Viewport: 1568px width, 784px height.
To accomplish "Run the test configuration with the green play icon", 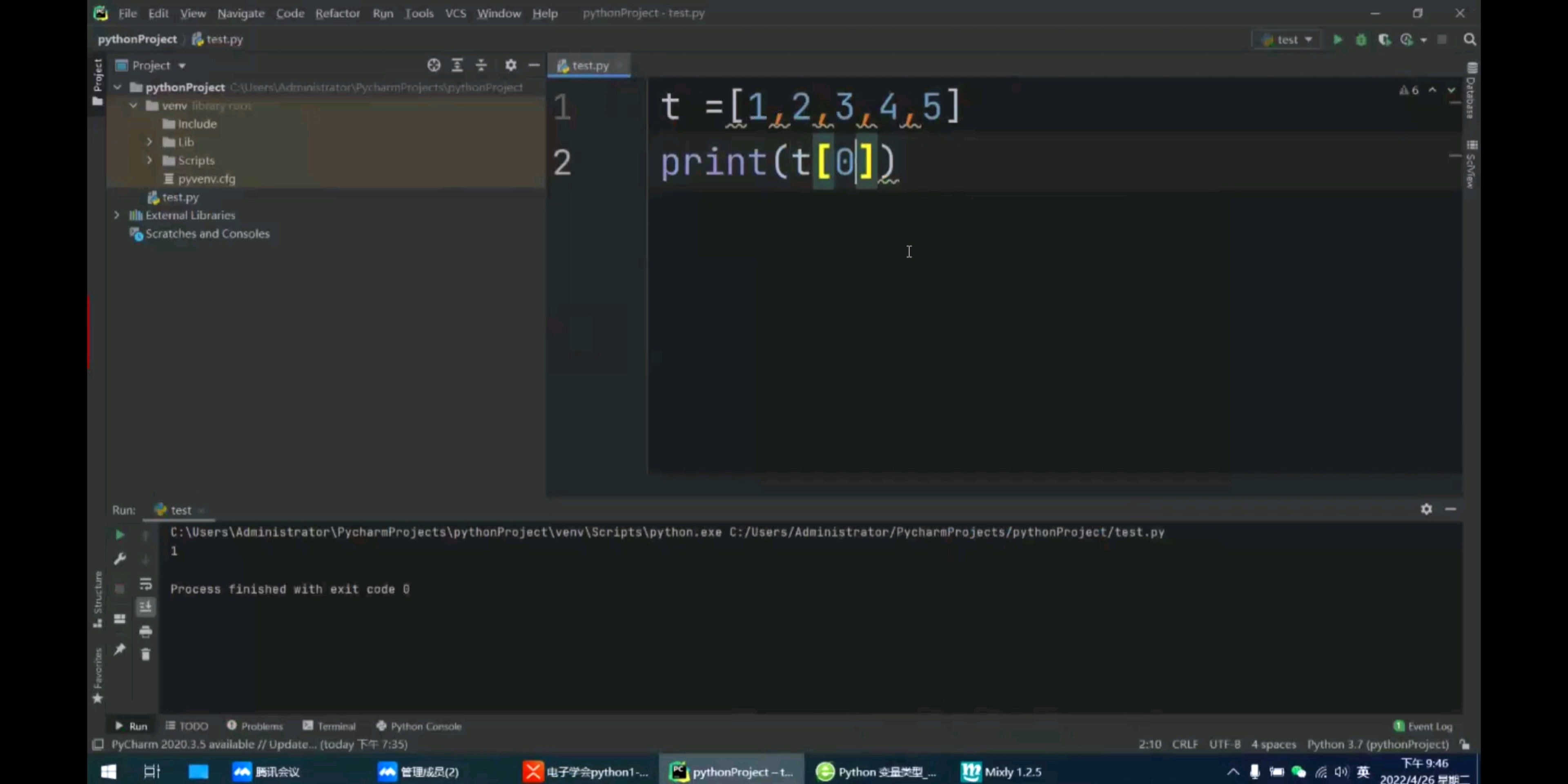I will tap(1337, 40).
